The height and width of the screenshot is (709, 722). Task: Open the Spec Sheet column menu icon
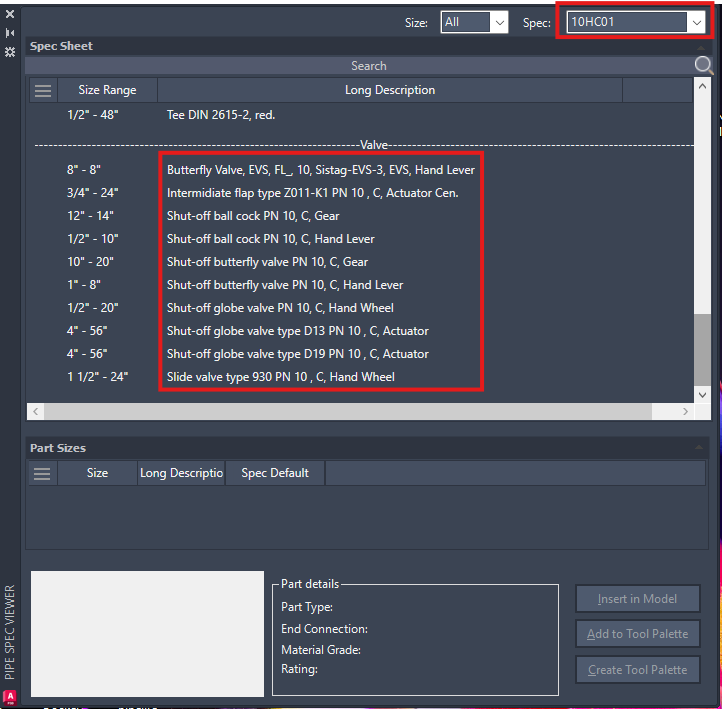pos(42,90)
